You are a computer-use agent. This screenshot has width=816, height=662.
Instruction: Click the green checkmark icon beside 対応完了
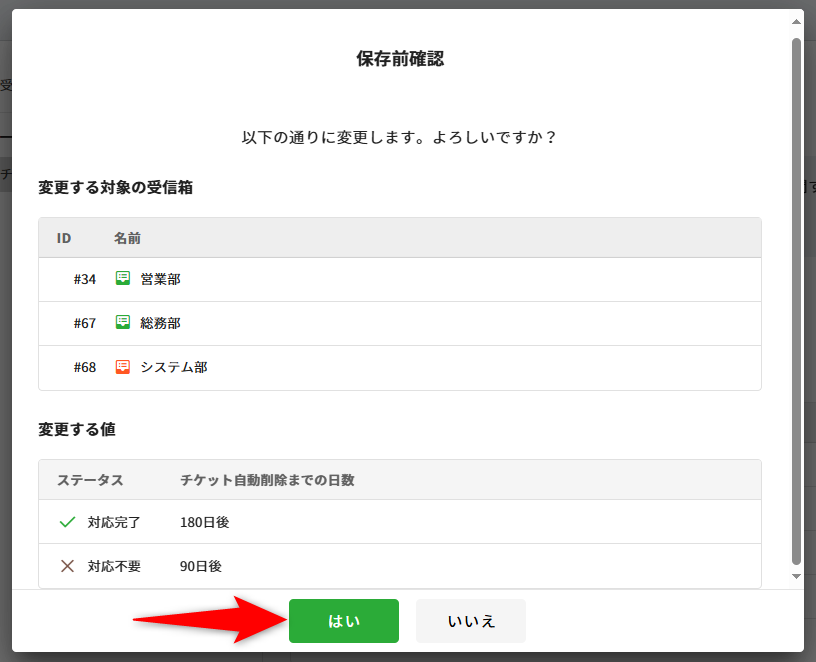pyautogui.click(x=68, y=522)
